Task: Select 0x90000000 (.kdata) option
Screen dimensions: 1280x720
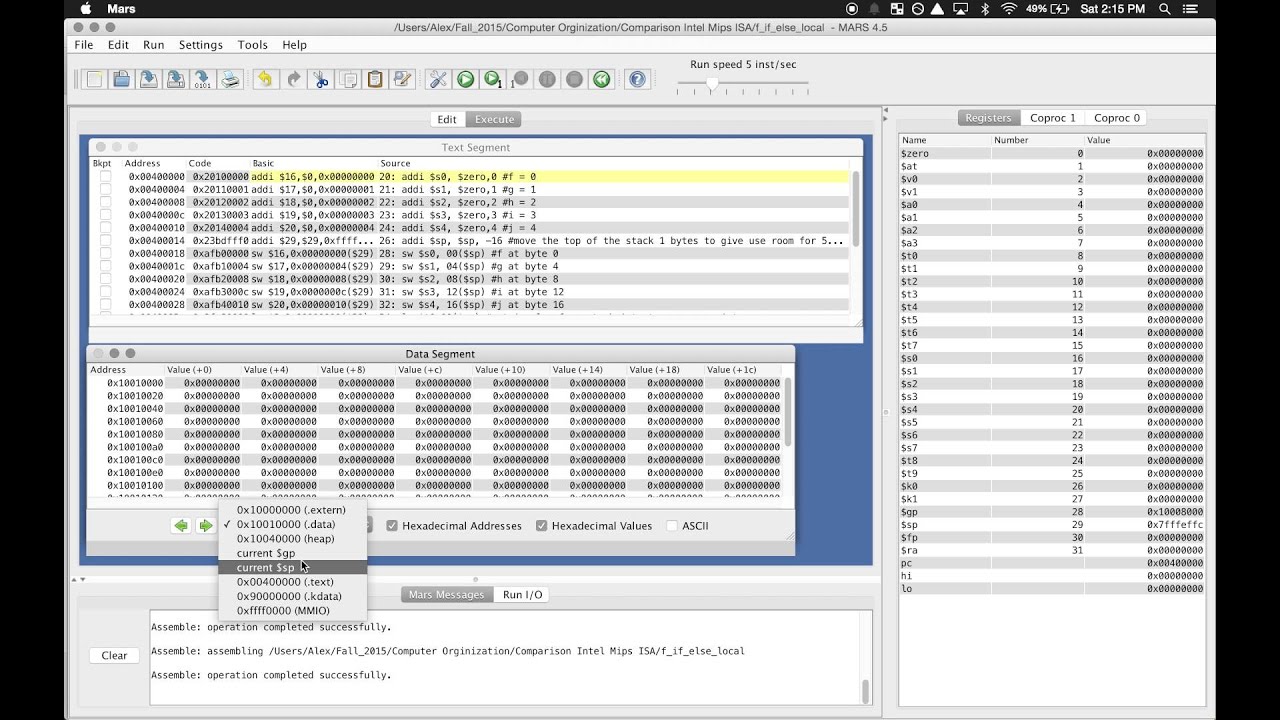Action: click(x=292, y=596)
